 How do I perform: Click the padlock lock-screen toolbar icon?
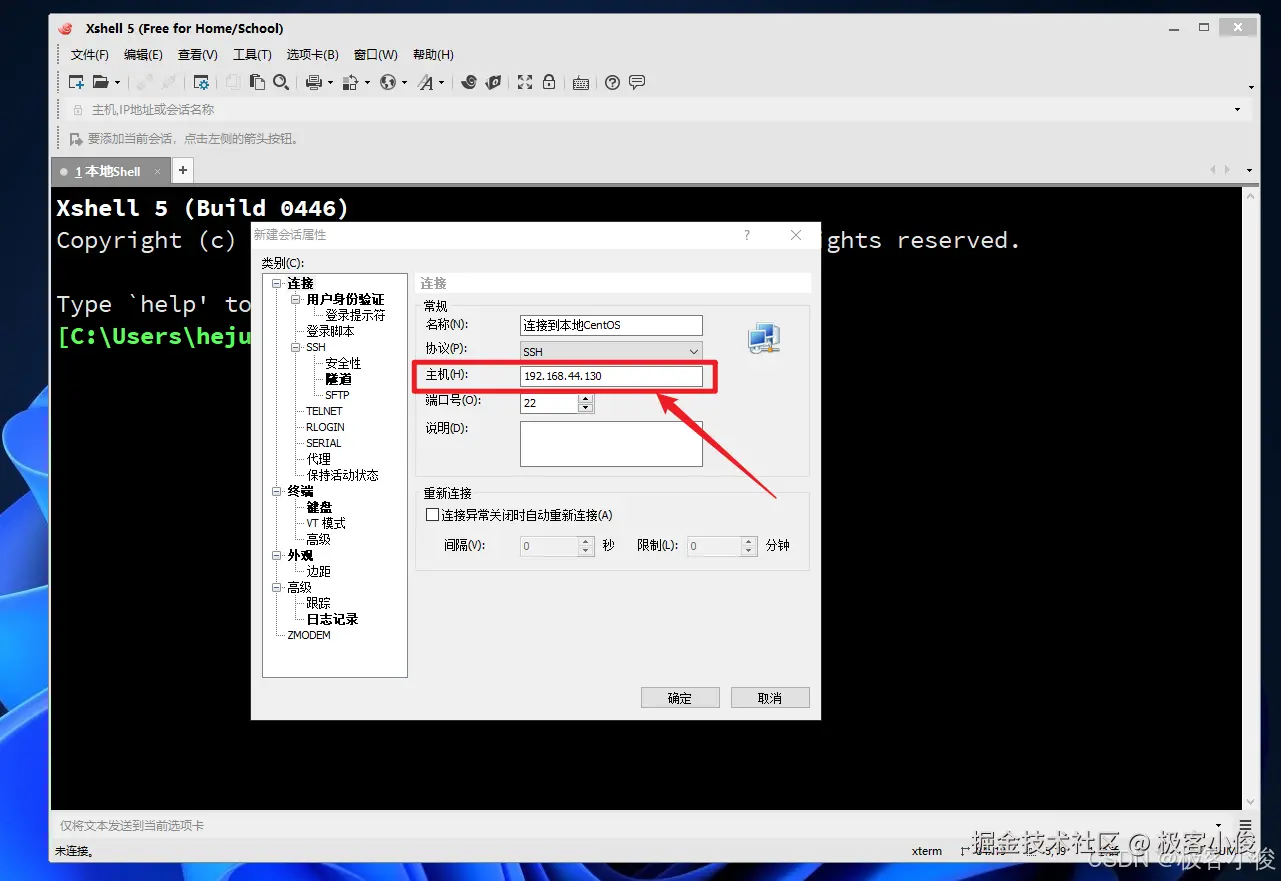pos(549,83)
